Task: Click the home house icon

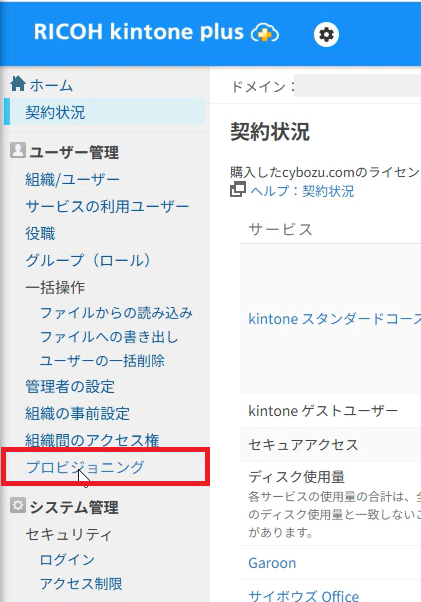Action: click(18, 84)
